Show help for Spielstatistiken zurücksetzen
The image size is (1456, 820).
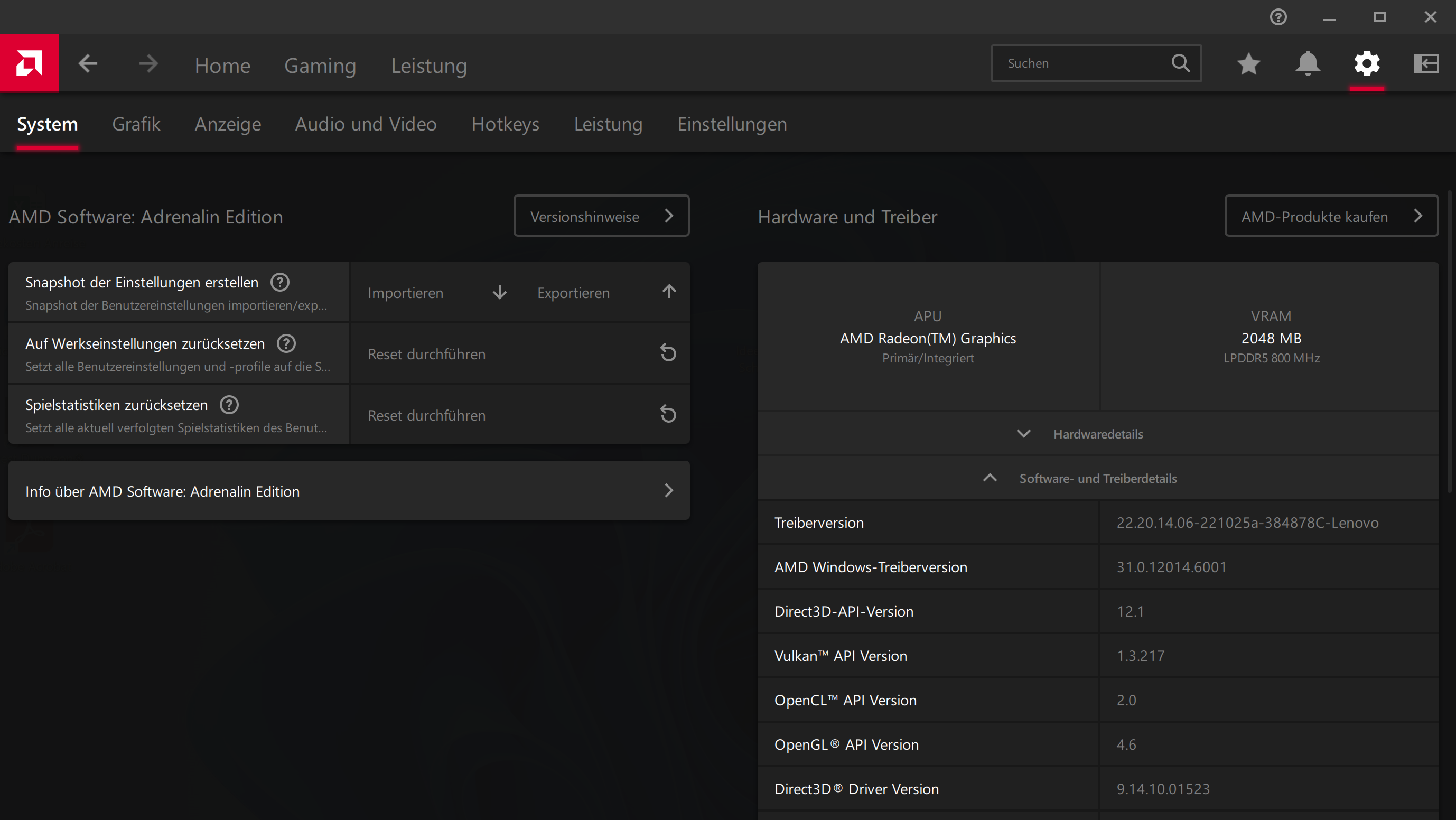tap(229, 405)
